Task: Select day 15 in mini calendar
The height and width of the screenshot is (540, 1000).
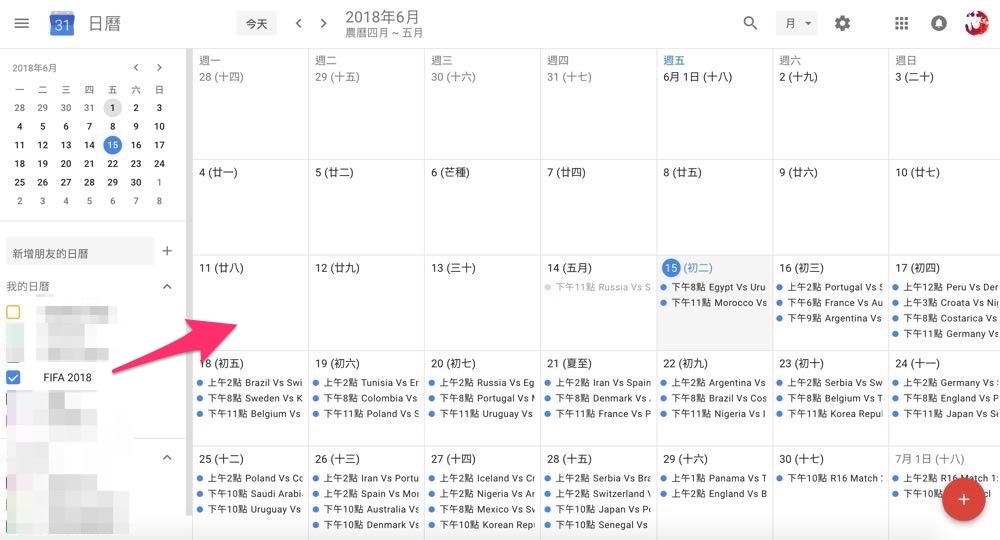Action: tap(112, 145)
